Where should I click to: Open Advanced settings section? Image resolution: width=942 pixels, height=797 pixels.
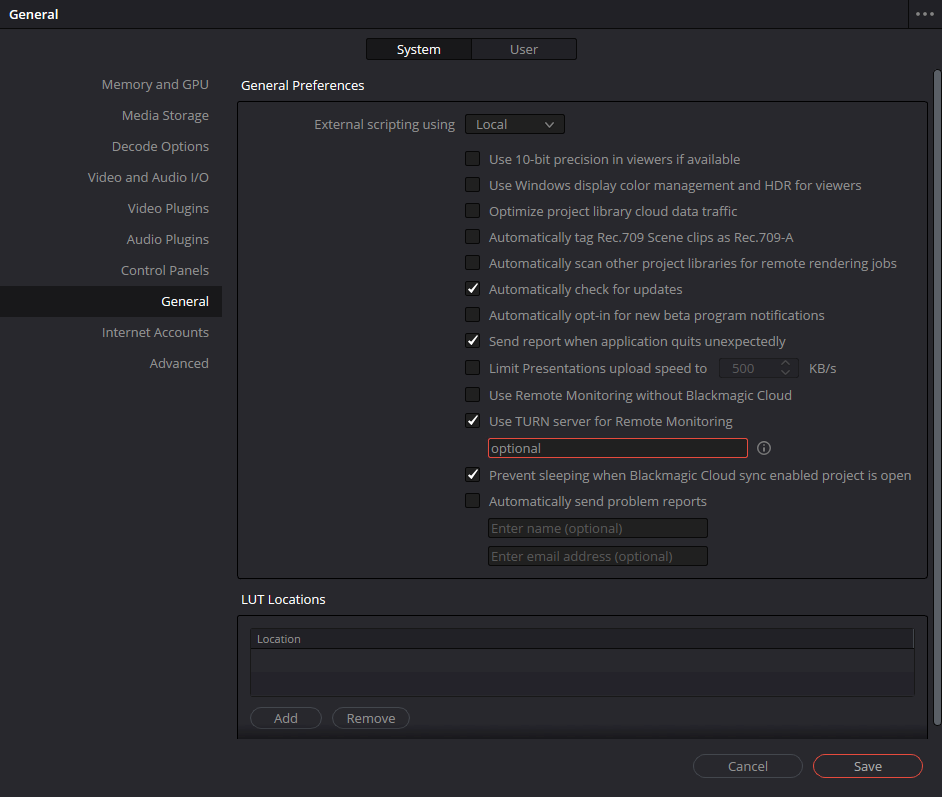click(179, 363)
